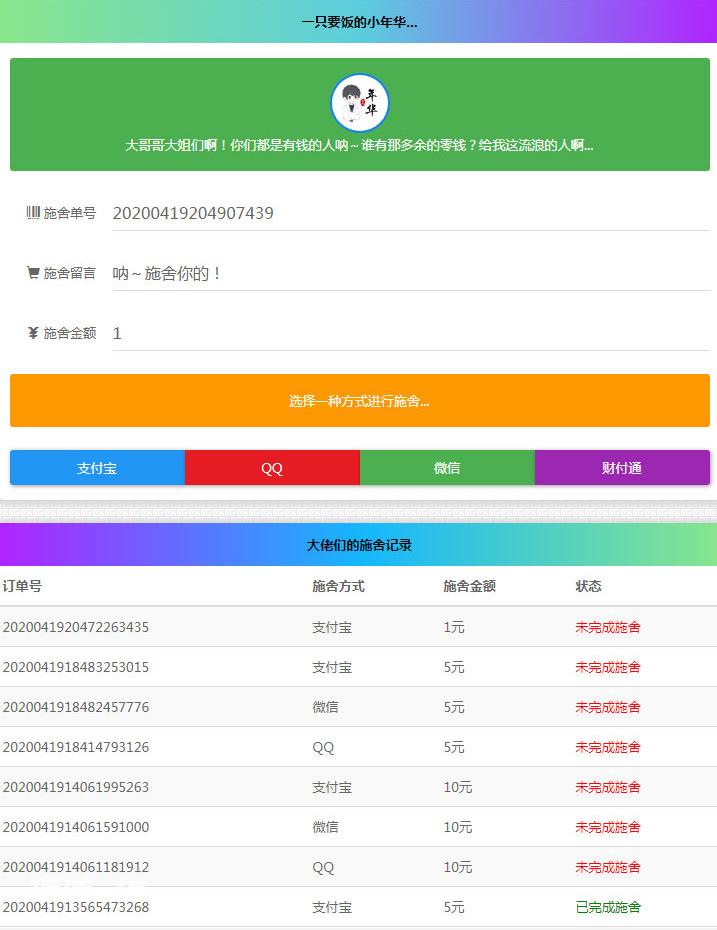
Task: Click the 年华 avatar image
Action: (359, 103)
